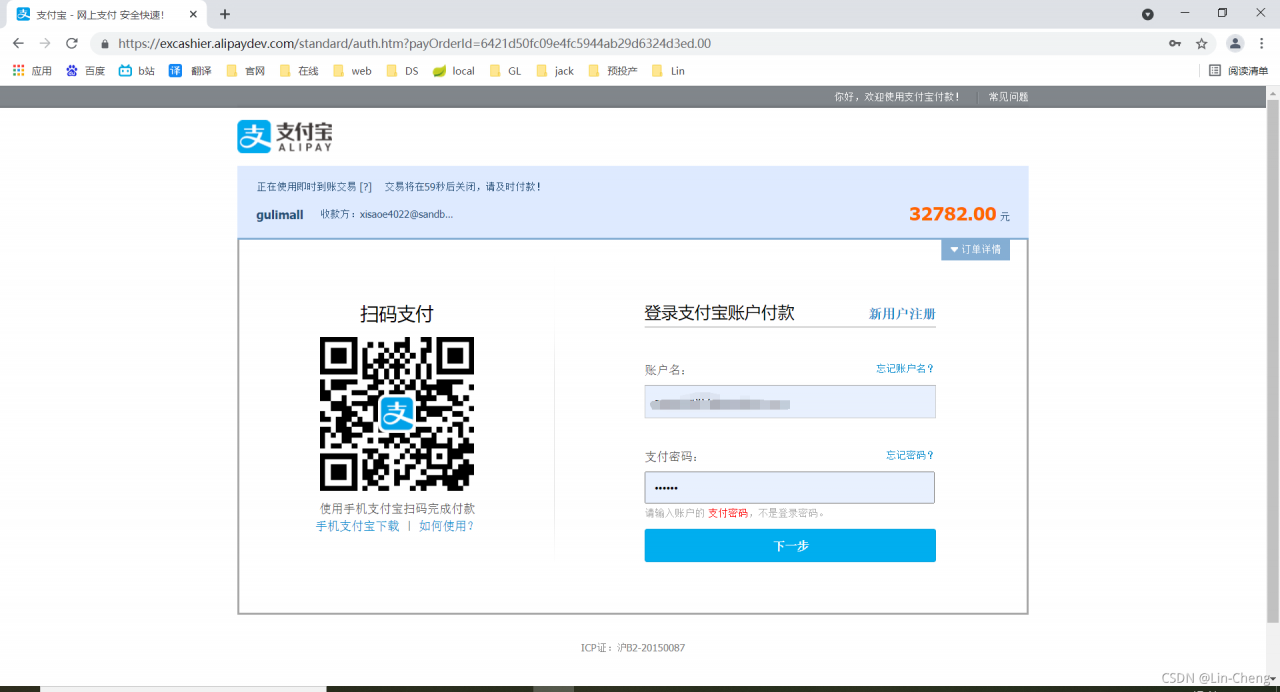Viewport: 1280px width, 692px height.
Task: Open the 阅读清单 reading list
Action: click(1239, 71)
